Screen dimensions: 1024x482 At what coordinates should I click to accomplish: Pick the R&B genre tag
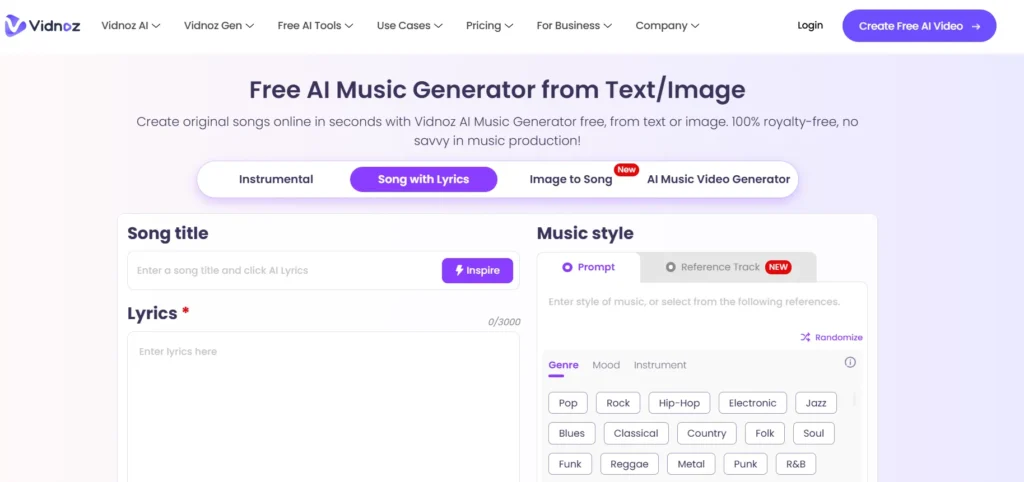click(x=795, y=464)
